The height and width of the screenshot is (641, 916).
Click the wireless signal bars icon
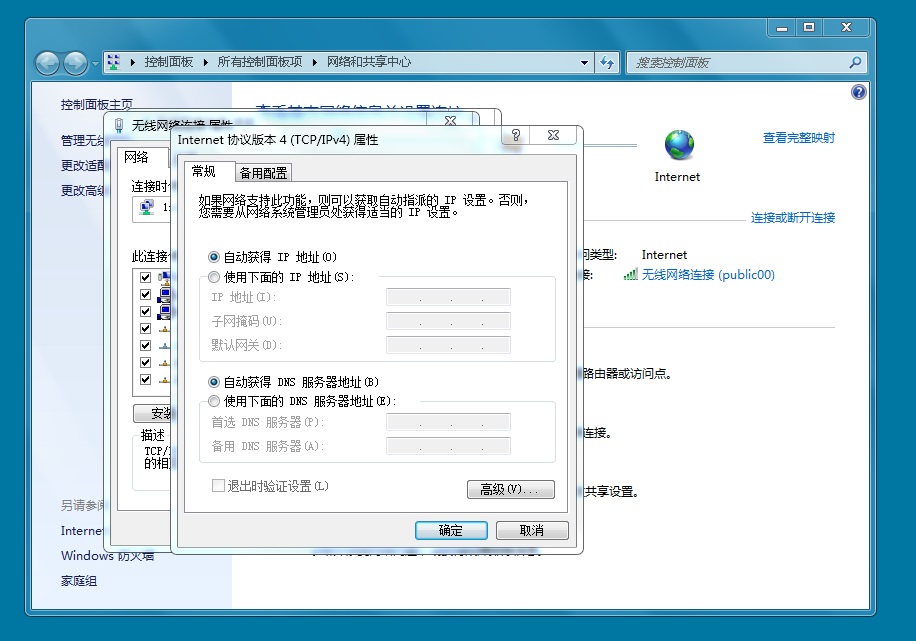(630, 274)
